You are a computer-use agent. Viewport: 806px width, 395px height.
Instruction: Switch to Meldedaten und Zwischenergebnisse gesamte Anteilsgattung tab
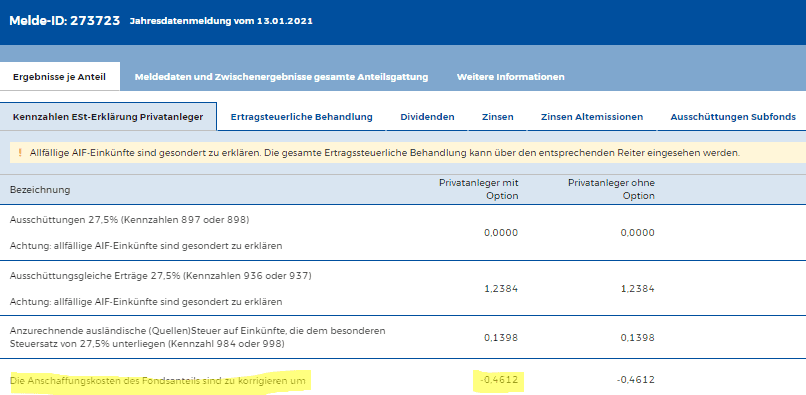tap(281, 77)
